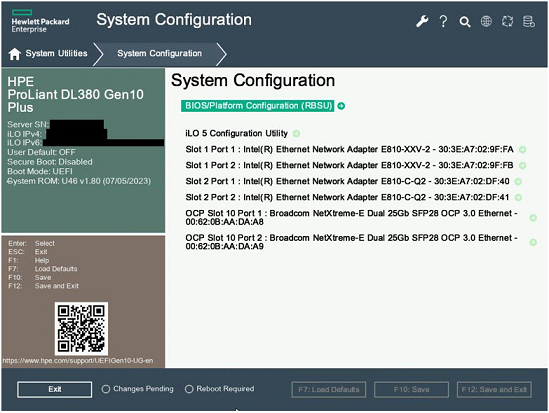Open BIOS/Platform Configuration (RBSU)
The image size is (549, 413).
point(258,106)
